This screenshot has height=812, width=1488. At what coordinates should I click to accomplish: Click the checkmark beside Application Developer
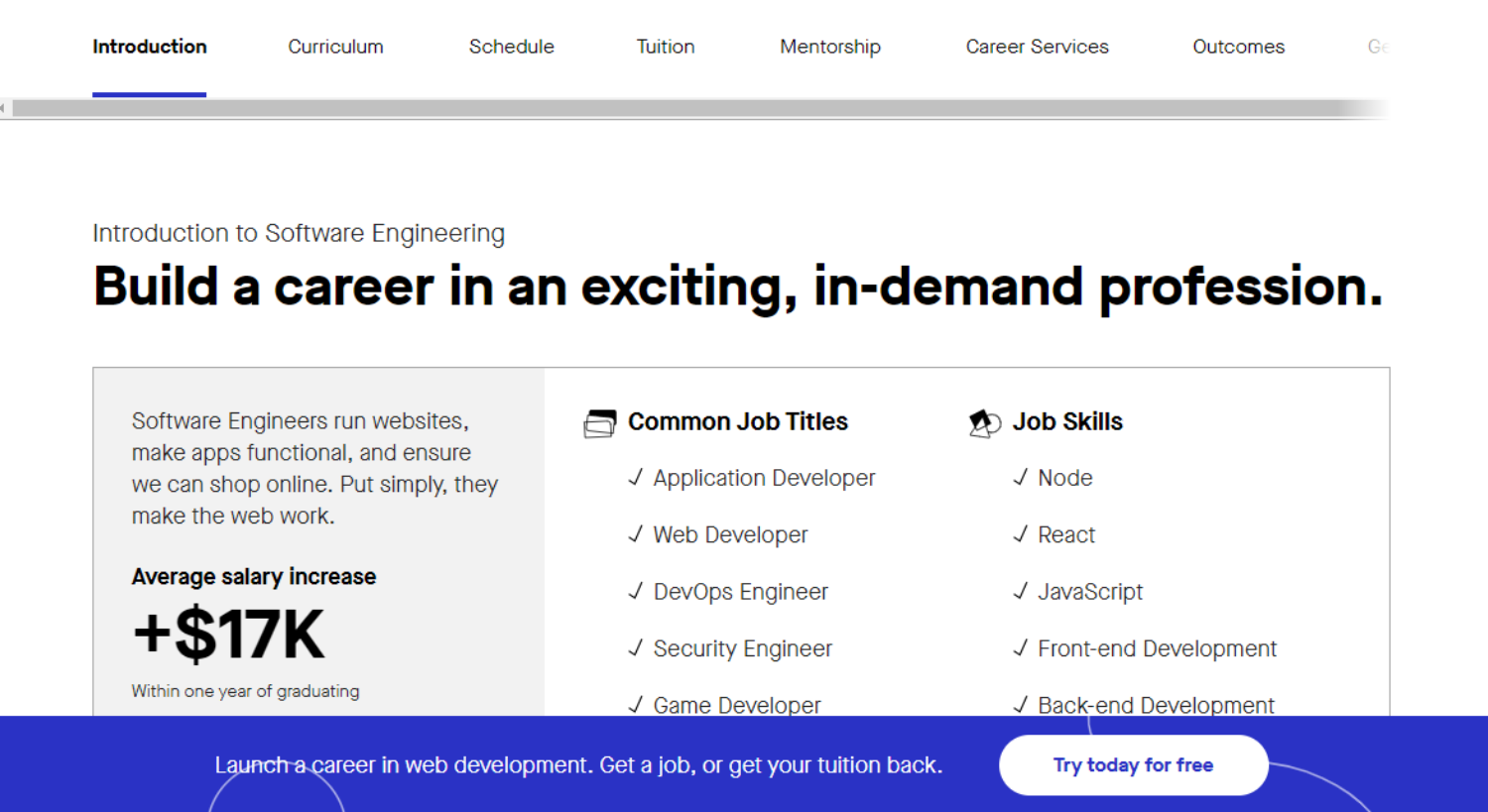coord(636,477)
